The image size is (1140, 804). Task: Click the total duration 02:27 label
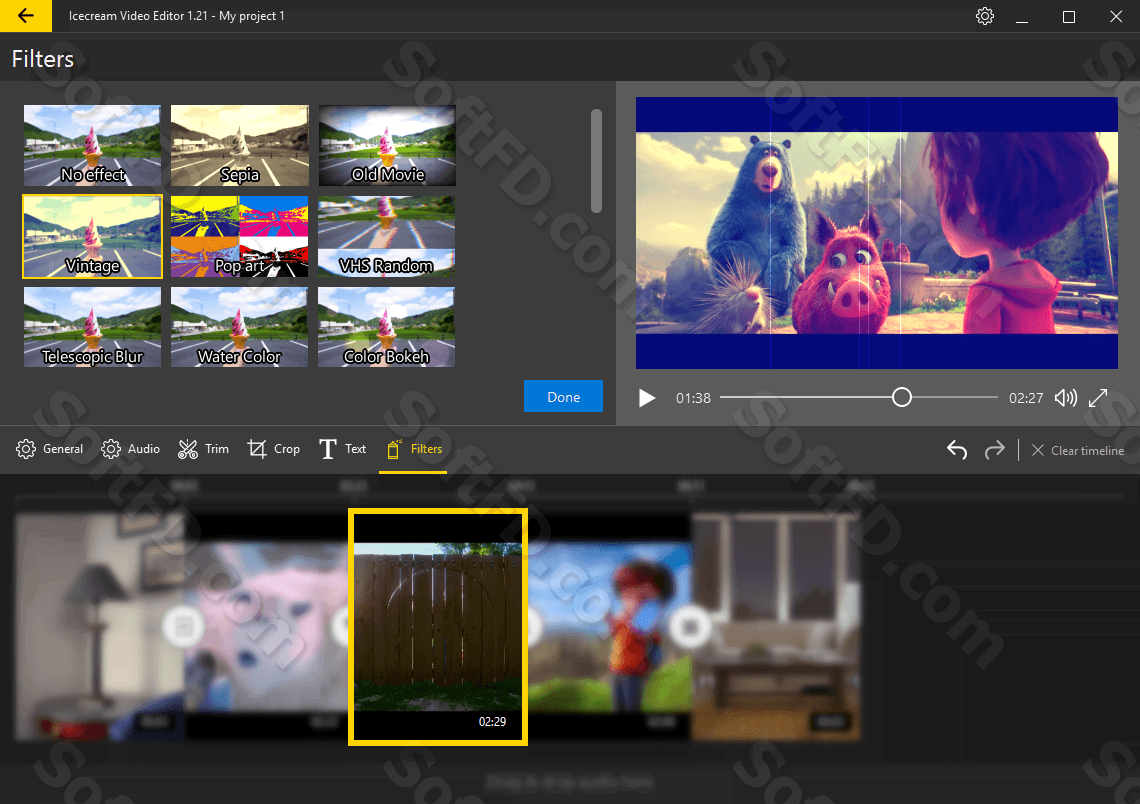click(1026, 398)
